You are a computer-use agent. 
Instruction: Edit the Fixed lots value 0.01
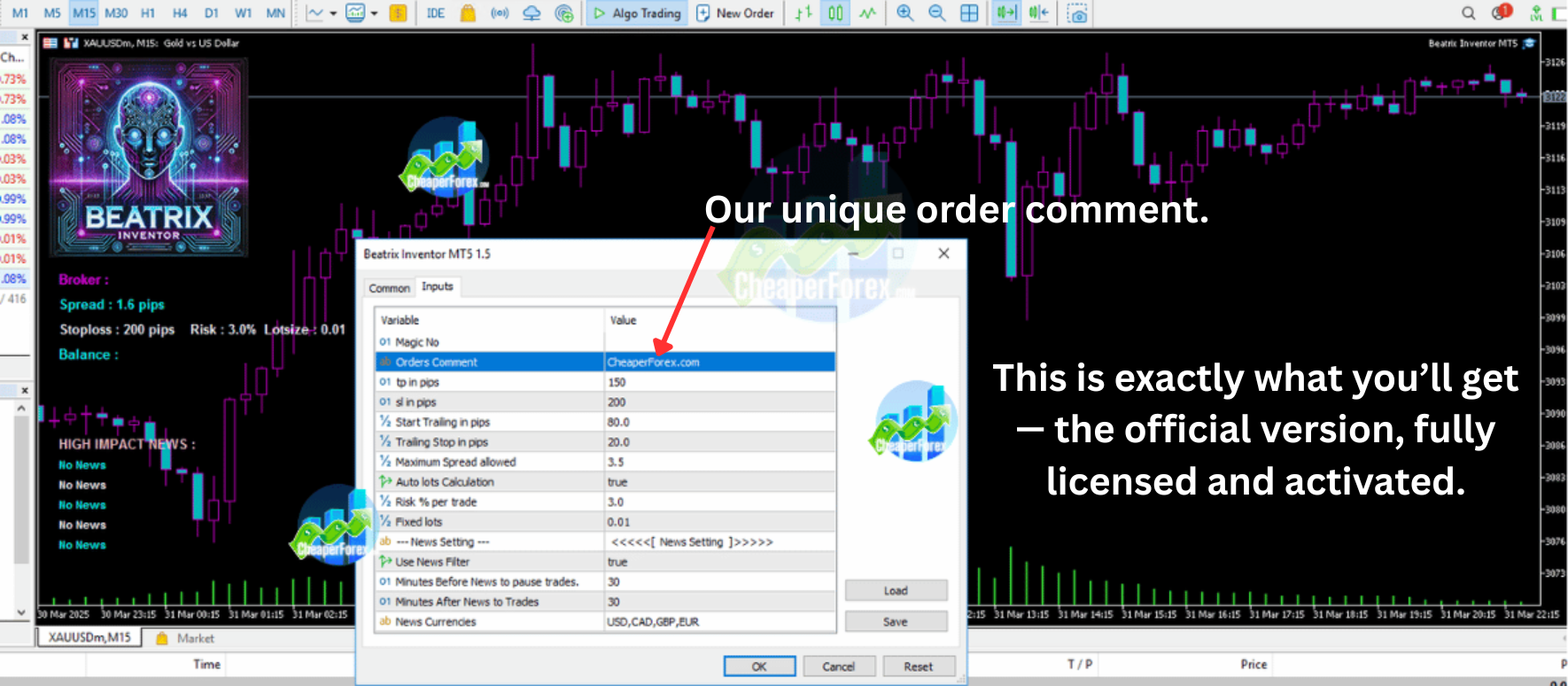(720, 522)
